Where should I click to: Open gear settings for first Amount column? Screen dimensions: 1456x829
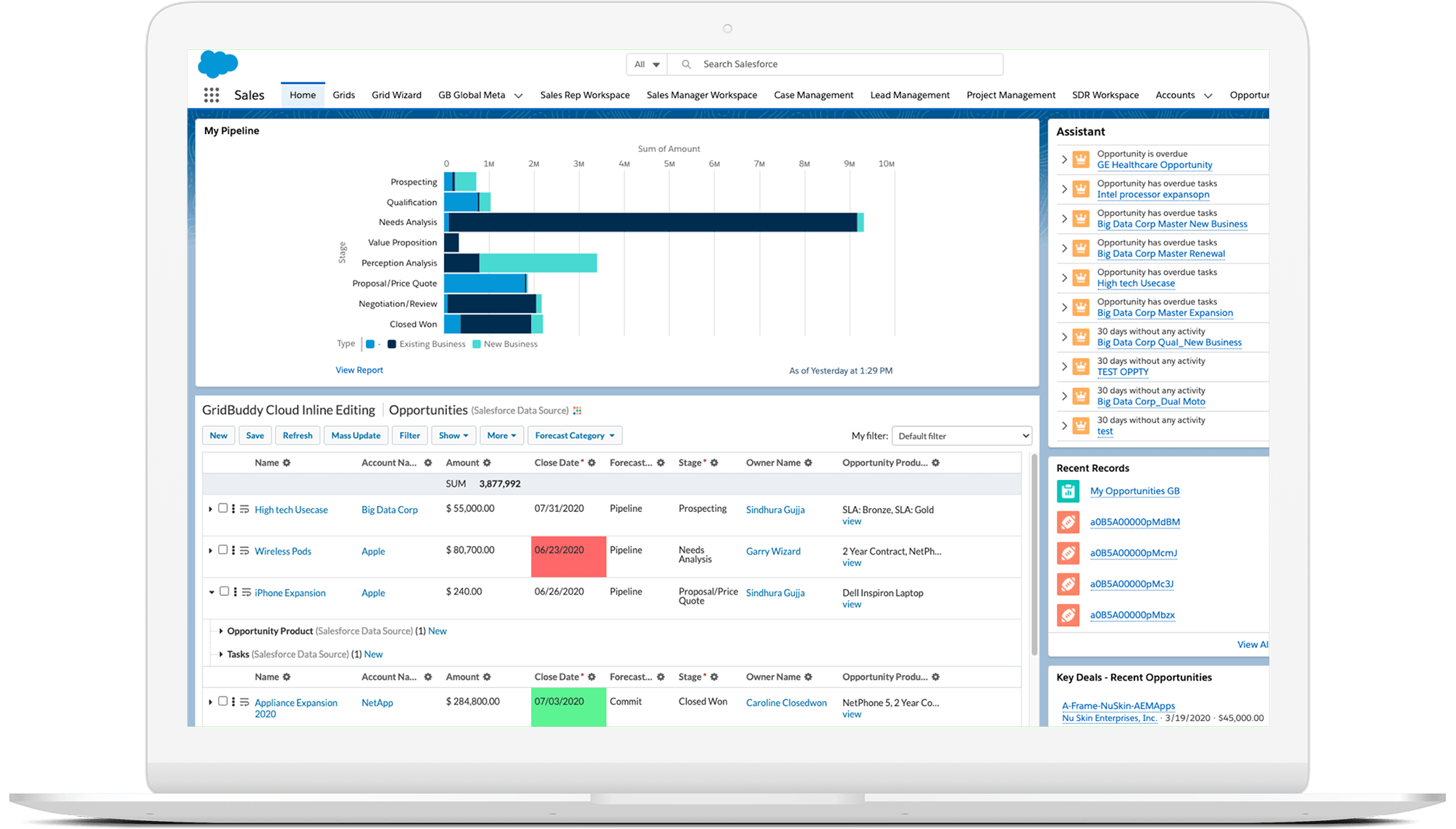tap(487, 463)
